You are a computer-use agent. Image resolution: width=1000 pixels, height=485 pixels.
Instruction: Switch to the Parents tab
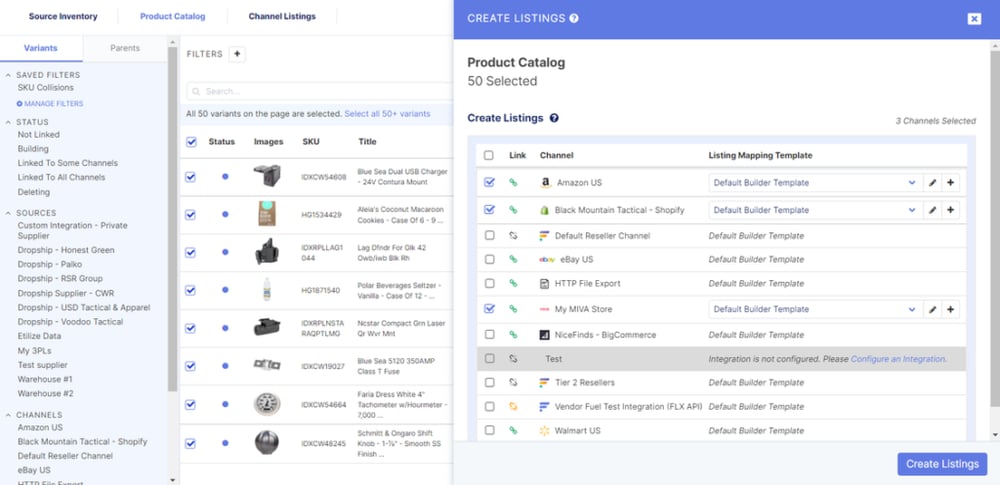click(125, 48)
